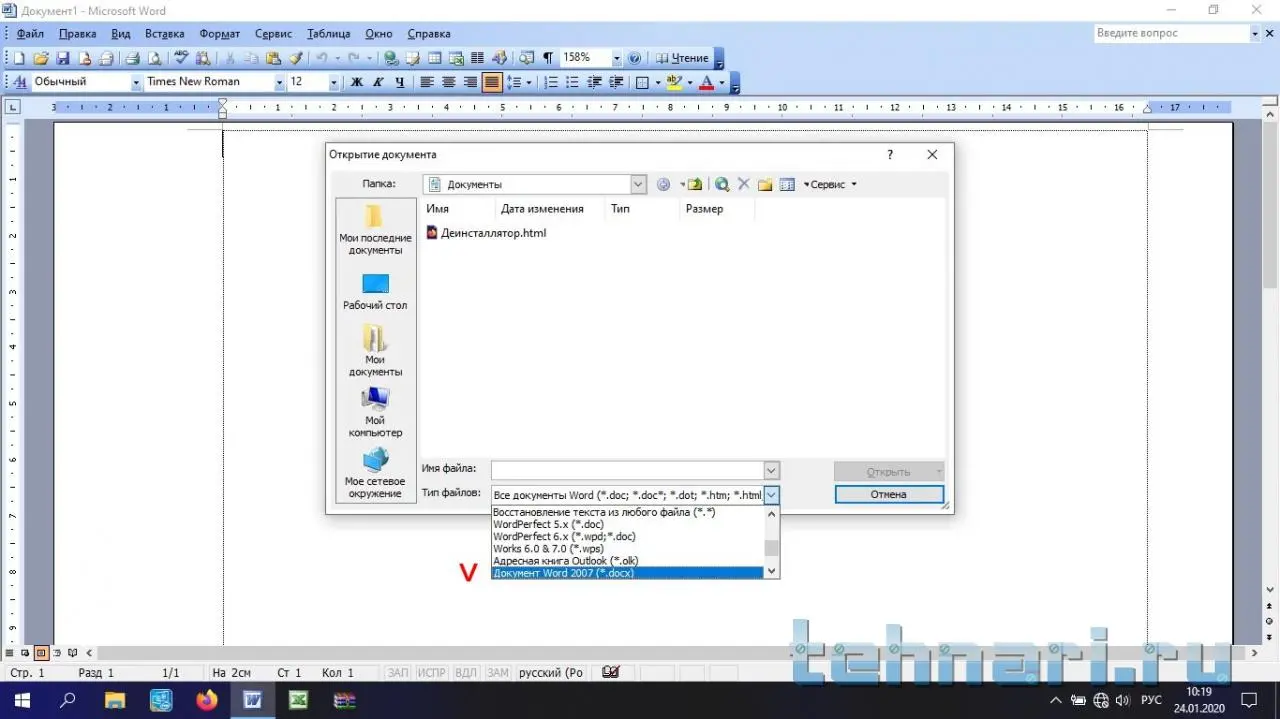Align text left
Viewport: 1280px width, 719px height.
[x=427, y=82]
